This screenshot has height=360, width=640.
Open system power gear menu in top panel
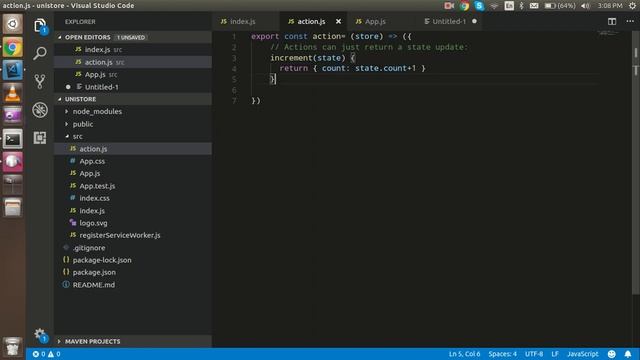tap(632, 6)
